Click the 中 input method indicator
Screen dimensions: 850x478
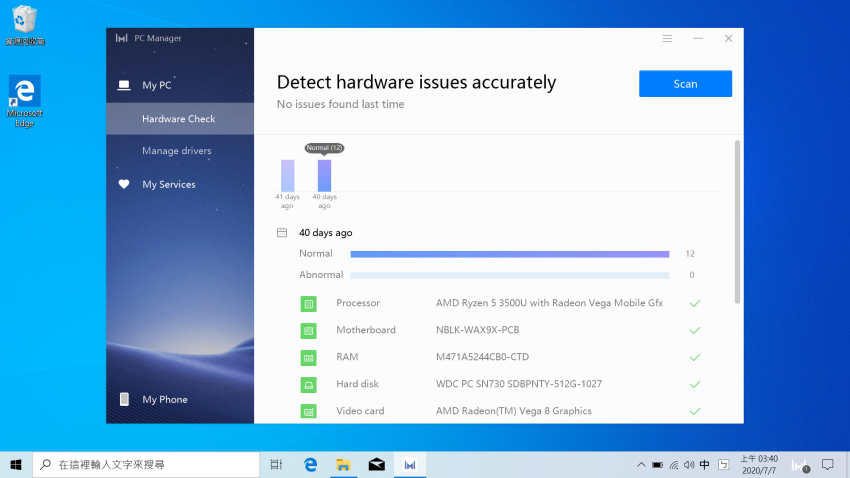pos(704,464)
